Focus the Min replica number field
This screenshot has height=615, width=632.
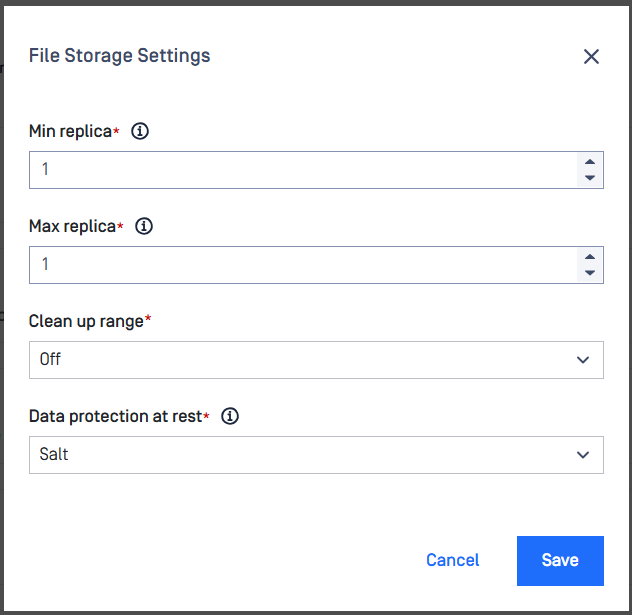click(303, 170)
